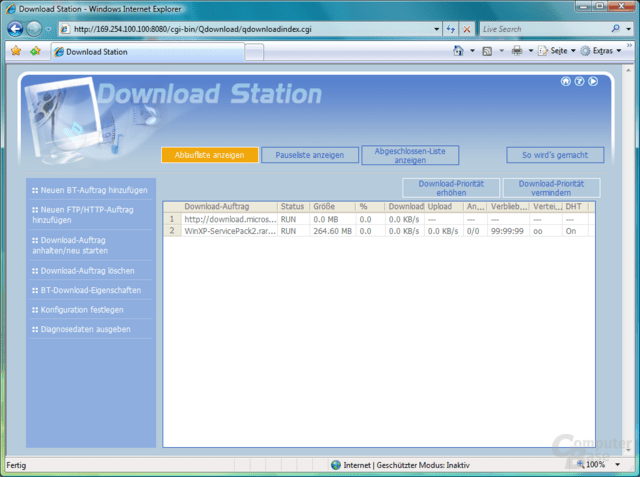Click the search magnifier icon
Screen dimensions: 640x477
tap(616, 29)
